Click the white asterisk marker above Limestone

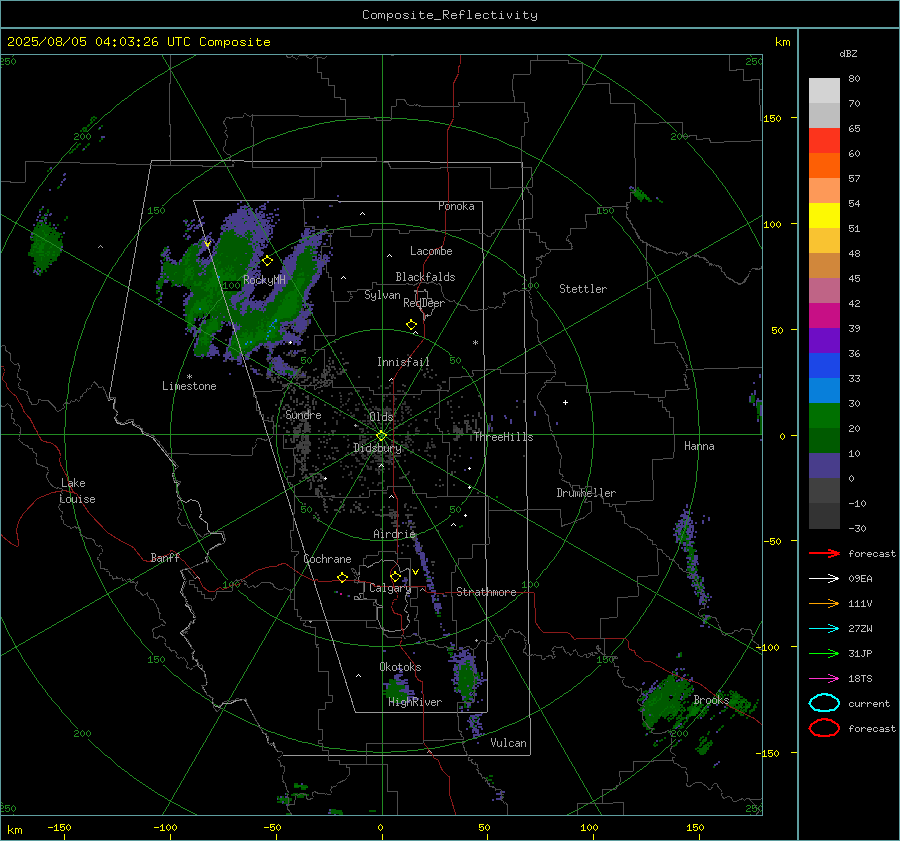[x=189, y=377]
